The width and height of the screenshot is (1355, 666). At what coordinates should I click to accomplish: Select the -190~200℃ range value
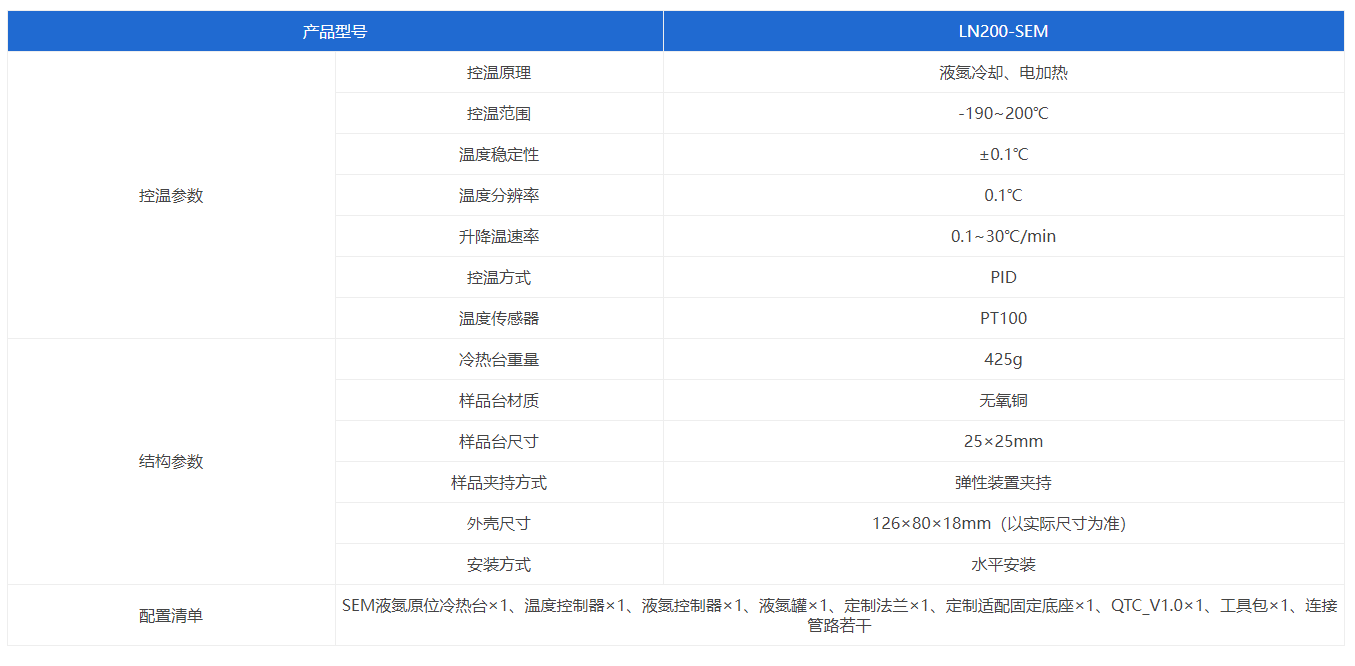1003,114
